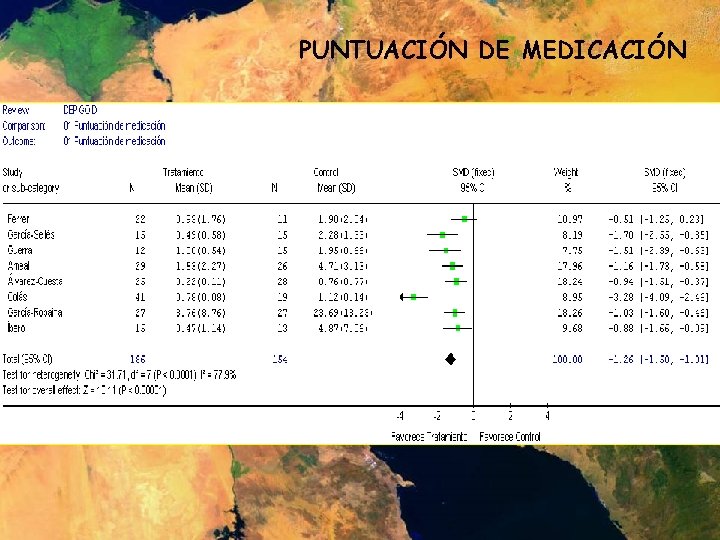Select weight value 10.97 in Ferrer row

tap(570, 219)
